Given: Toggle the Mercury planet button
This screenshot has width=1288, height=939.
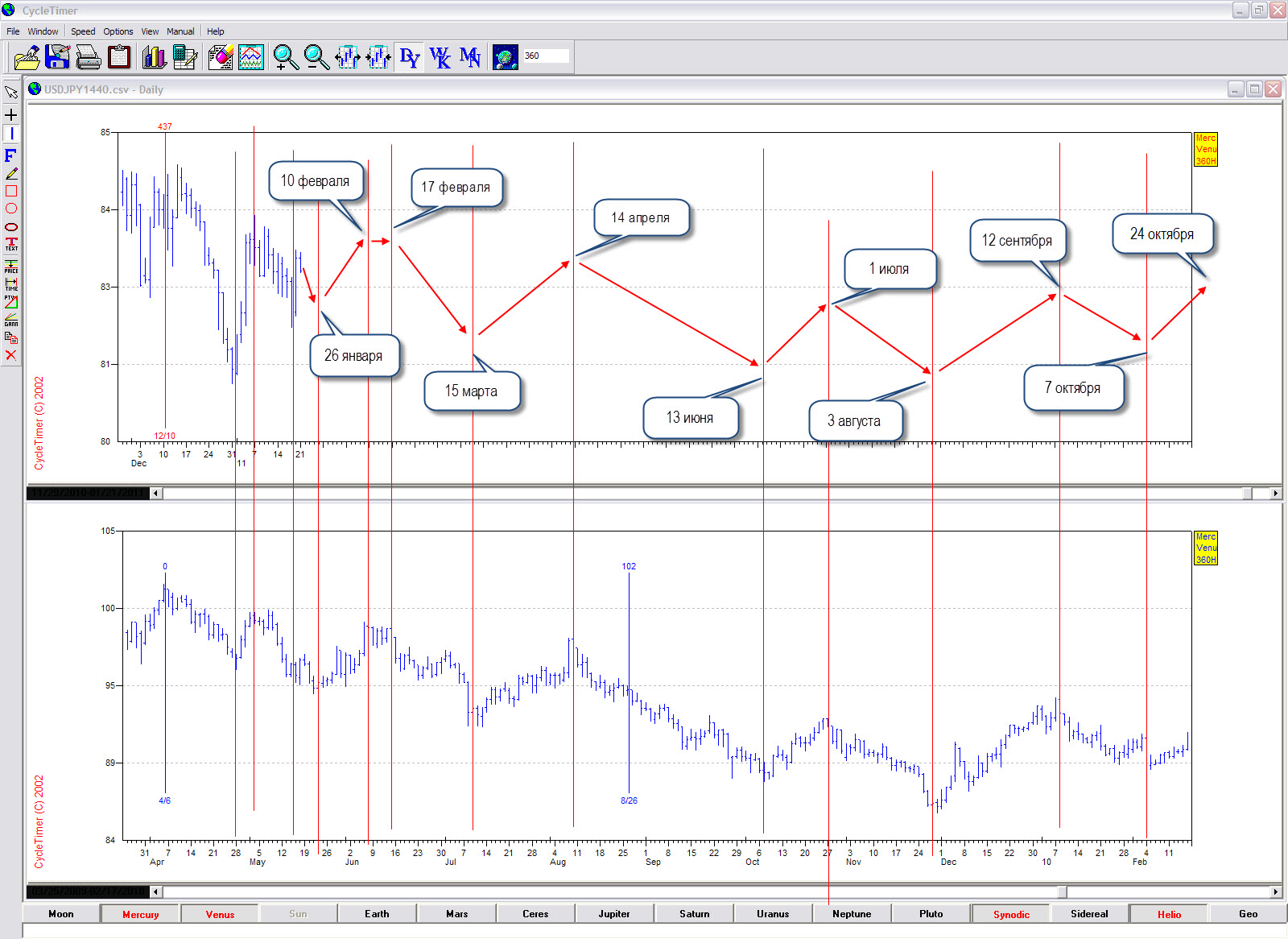Looking at the screenshot, I should click(141, 914).
